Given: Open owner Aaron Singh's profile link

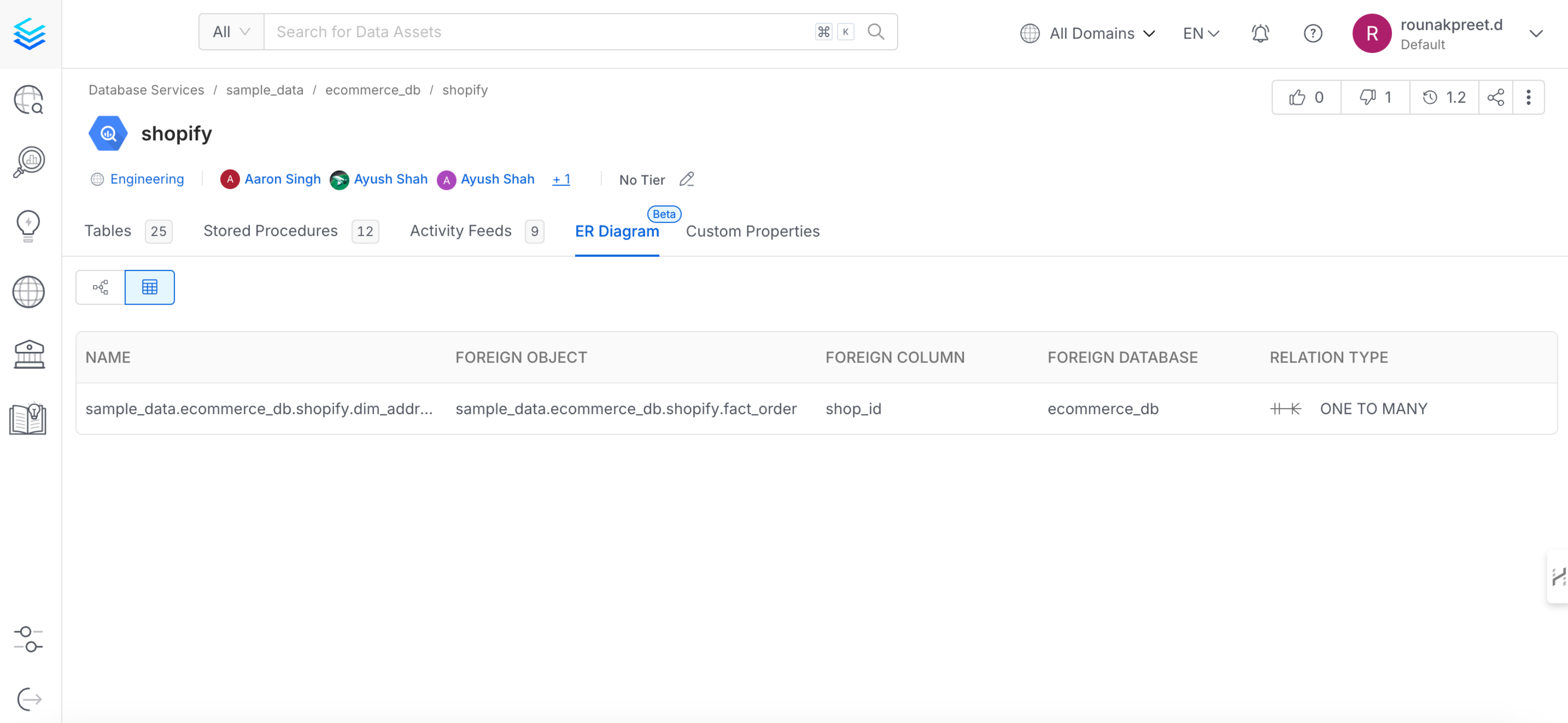Looking at the screenshot, I should 283,179.
